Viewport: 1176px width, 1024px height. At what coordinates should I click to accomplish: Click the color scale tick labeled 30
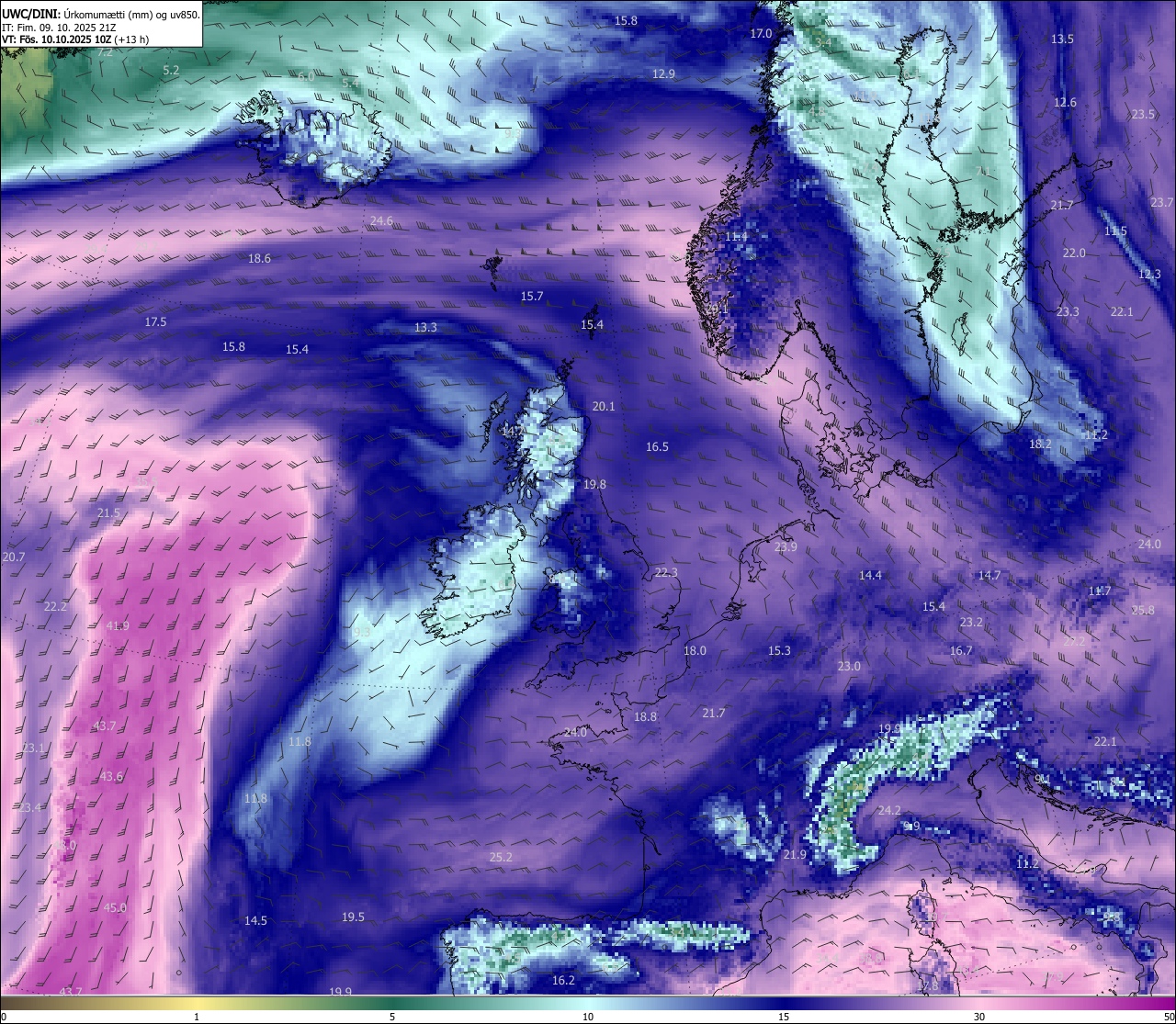coord(979,1017)
